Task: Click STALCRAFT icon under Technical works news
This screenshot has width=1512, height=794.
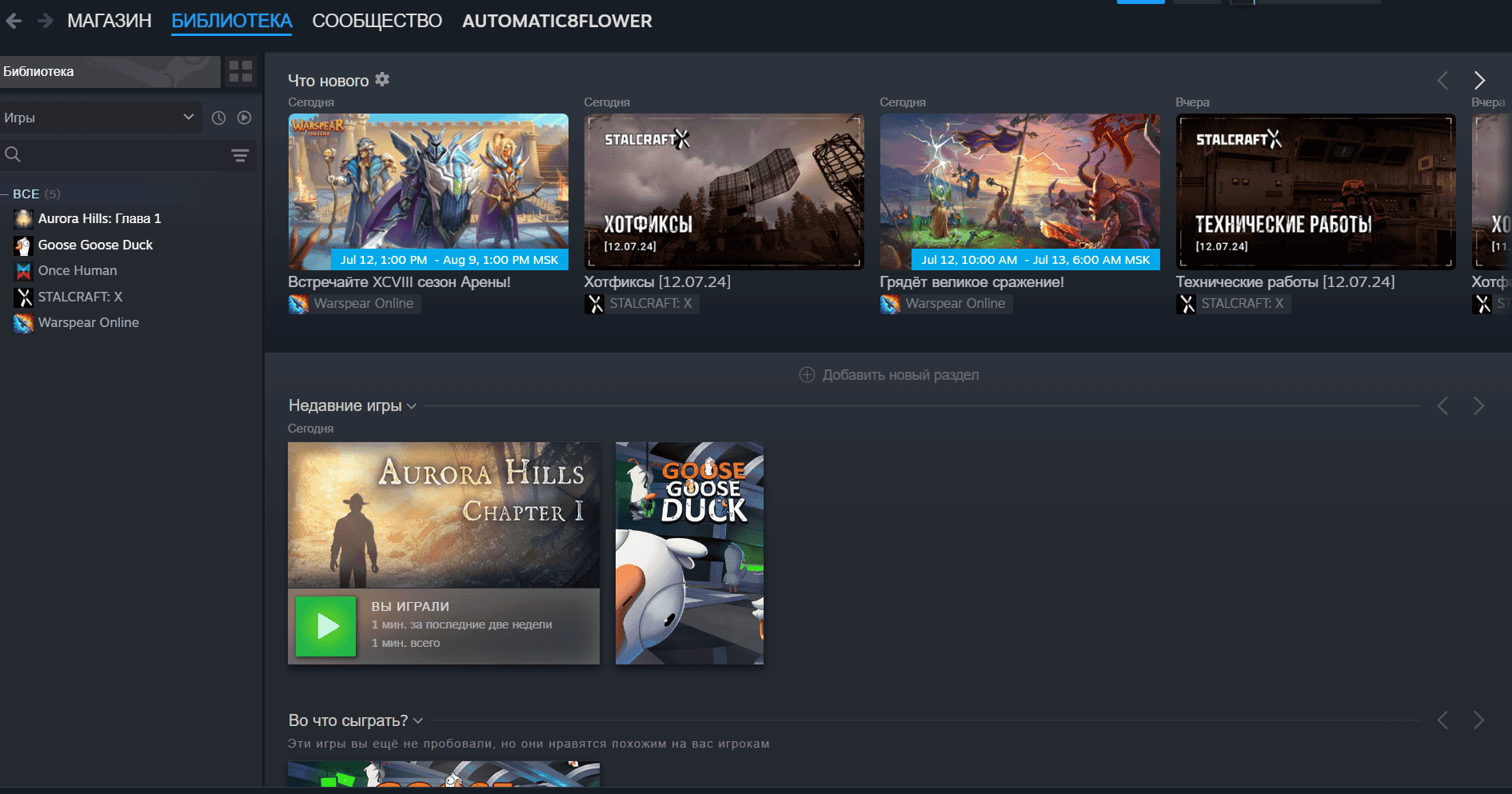Action: 1186,304
